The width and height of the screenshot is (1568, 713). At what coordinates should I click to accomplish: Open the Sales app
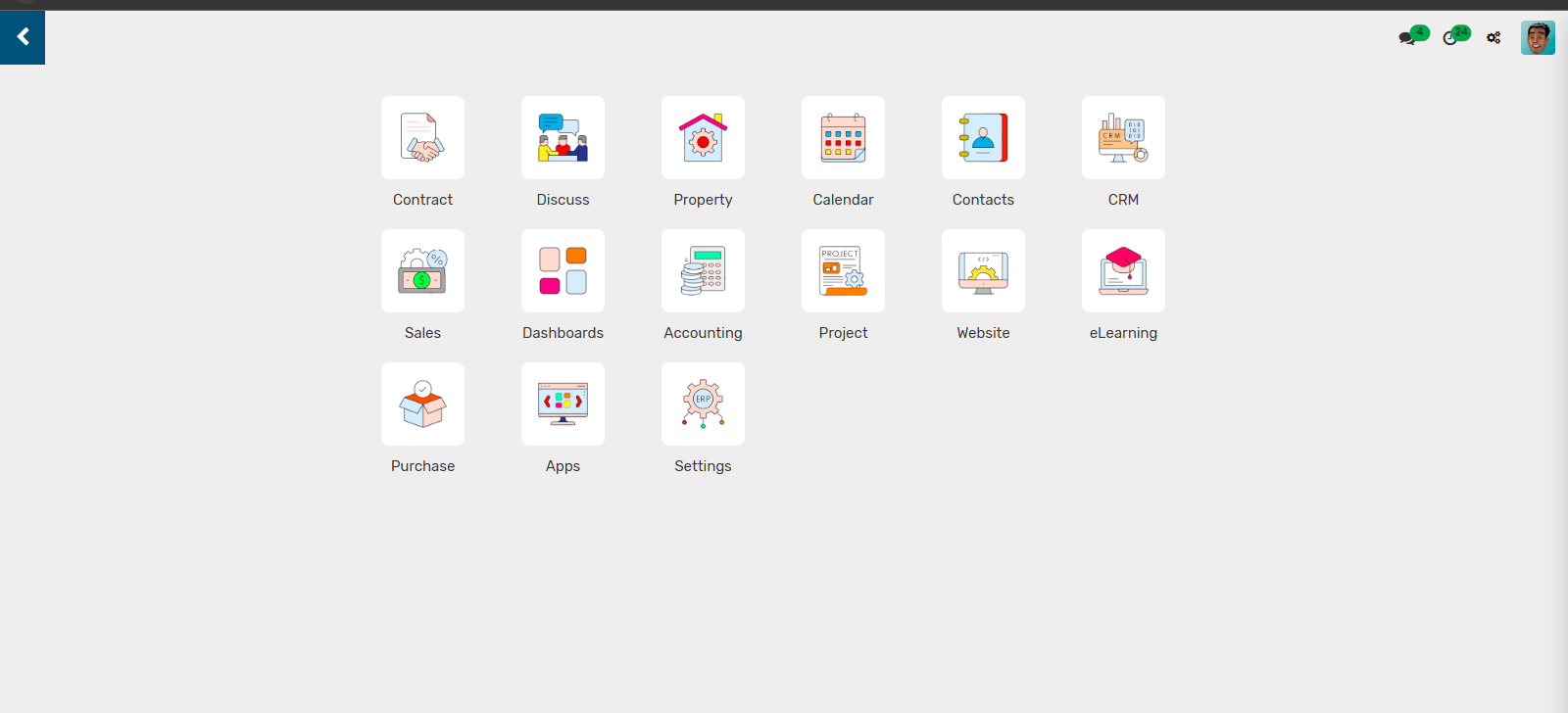click(422, 271)
